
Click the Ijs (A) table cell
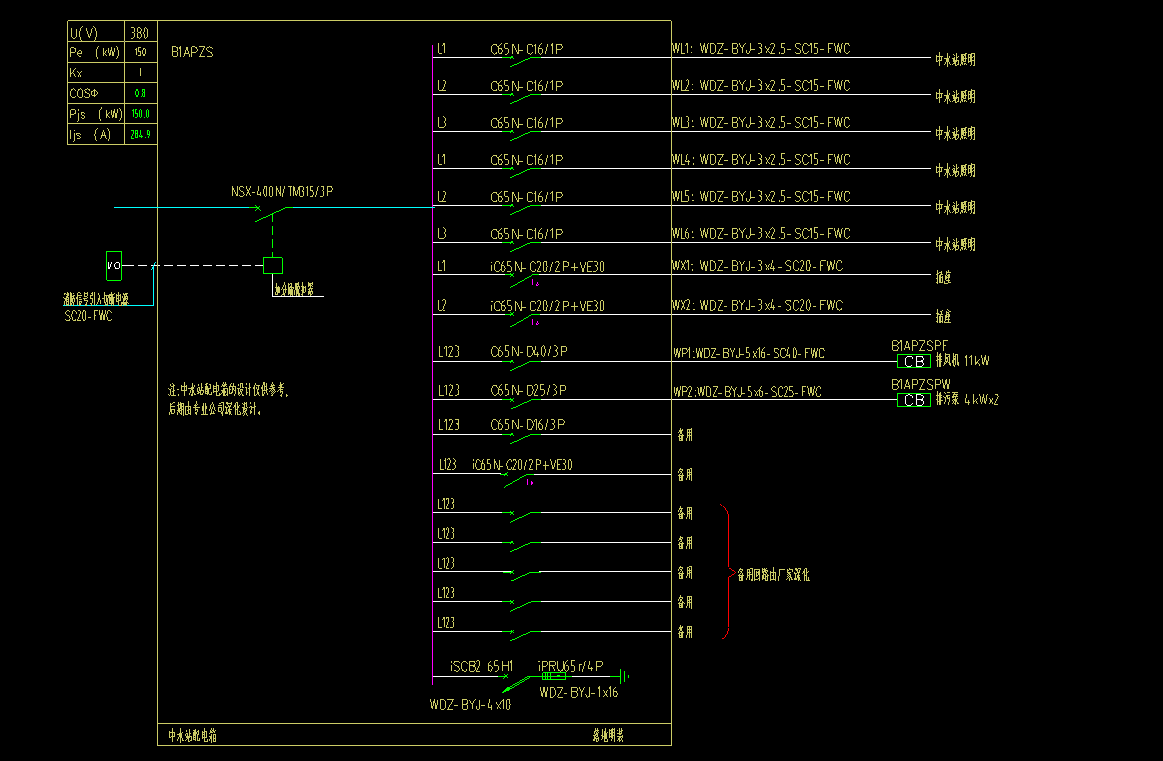pos(96,134)
